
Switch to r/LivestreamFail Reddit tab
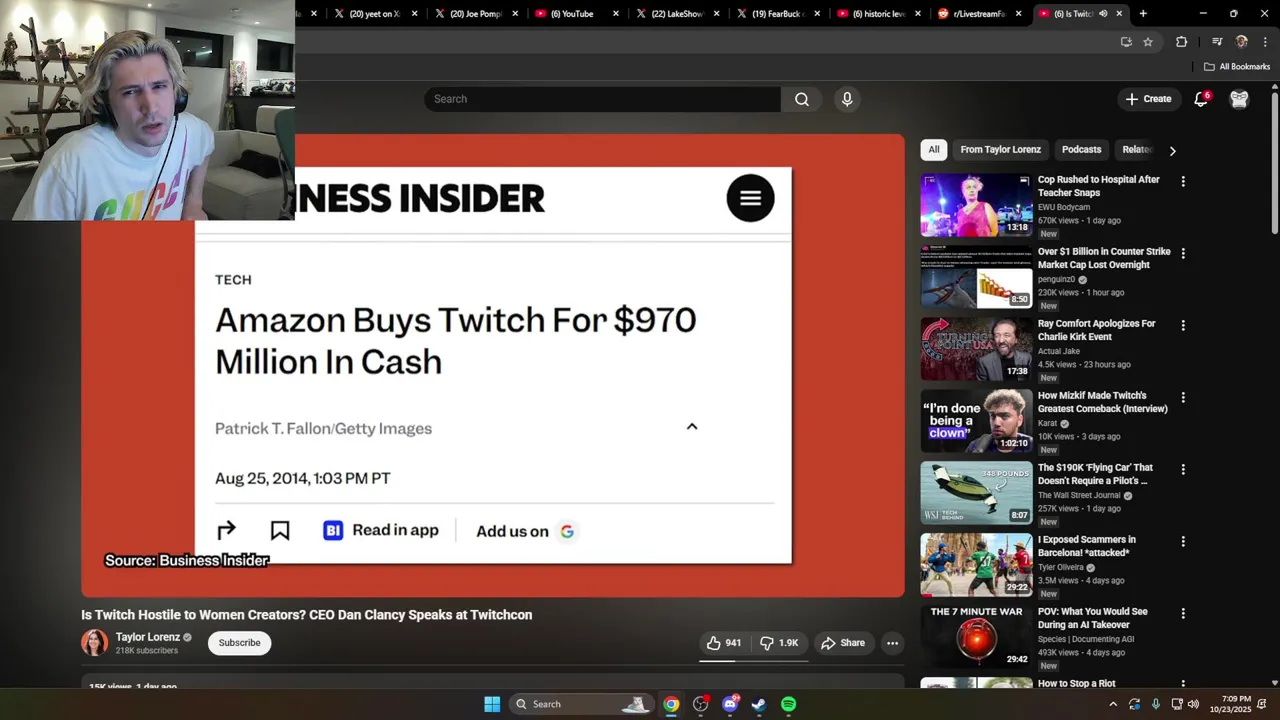[977, 14]
